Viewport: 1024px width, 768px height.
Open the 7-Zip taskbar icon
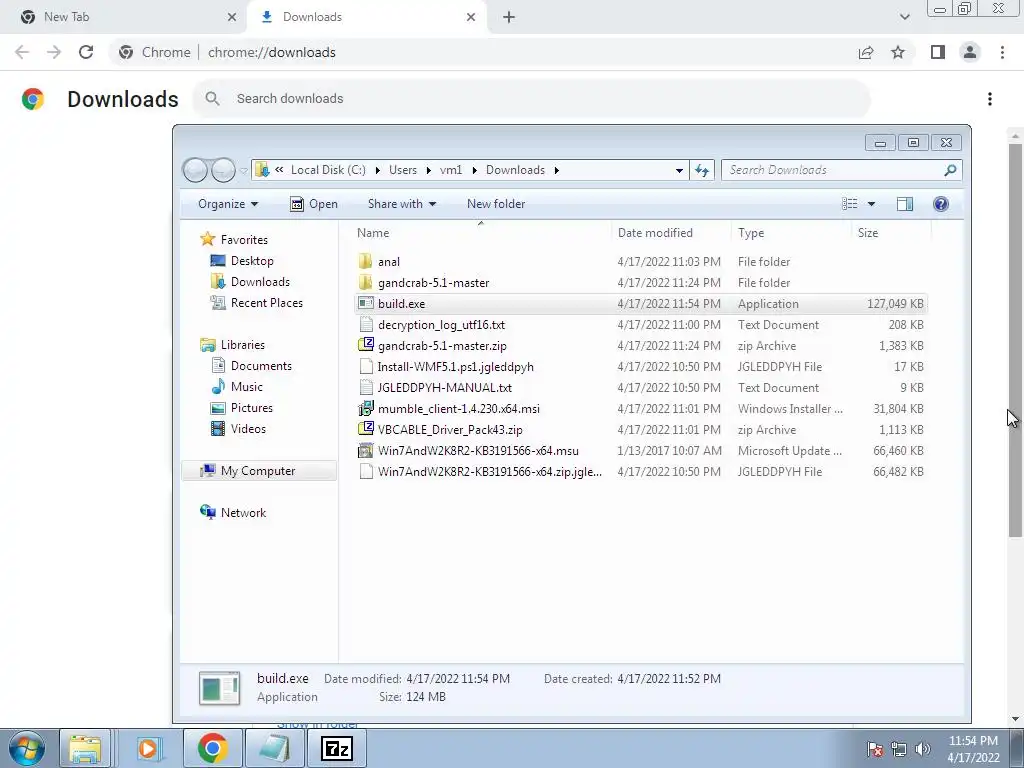click(337, 748)
